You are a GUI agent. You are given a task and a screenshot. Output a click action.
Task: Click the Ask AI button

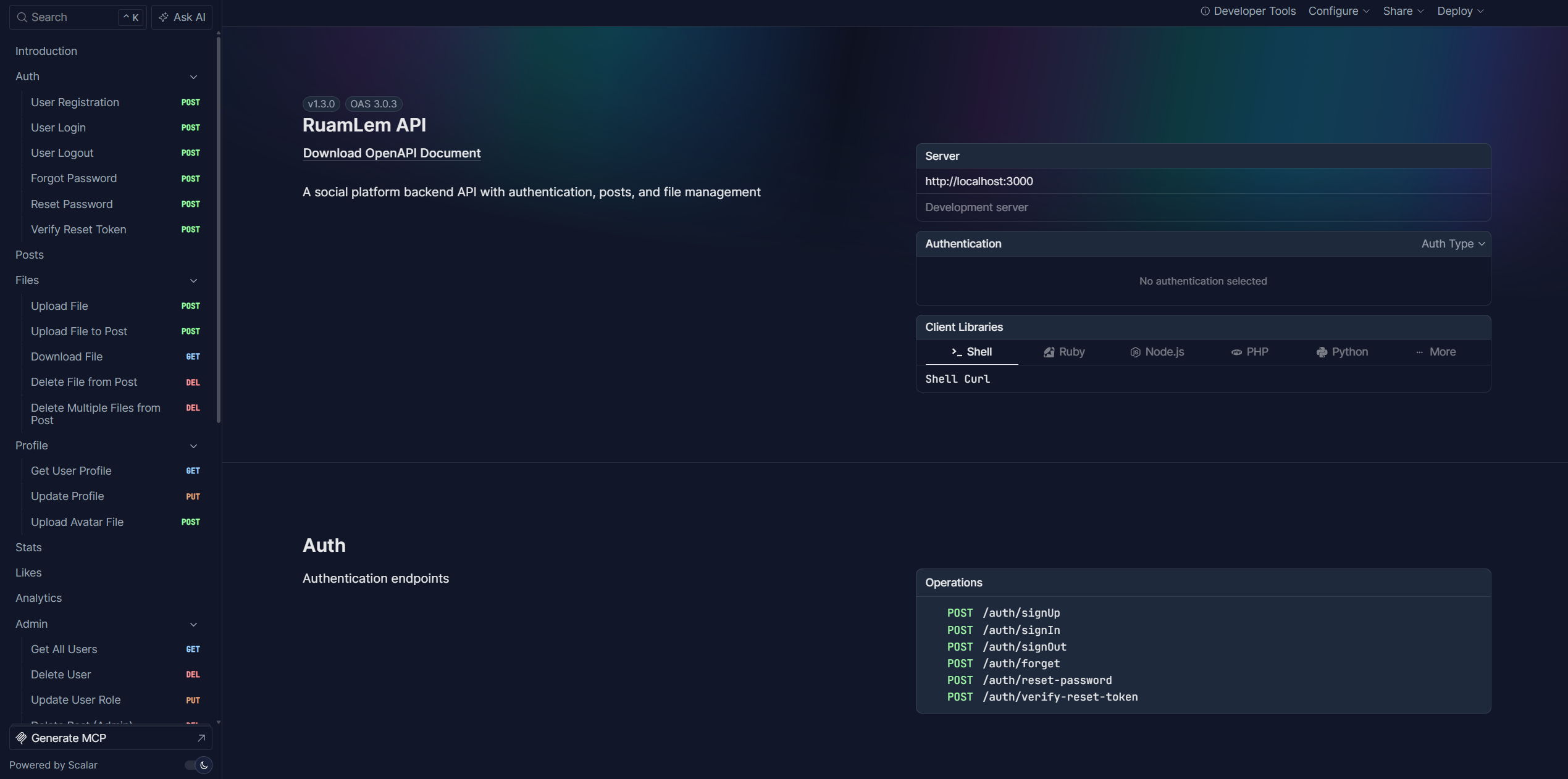[182, 17]
